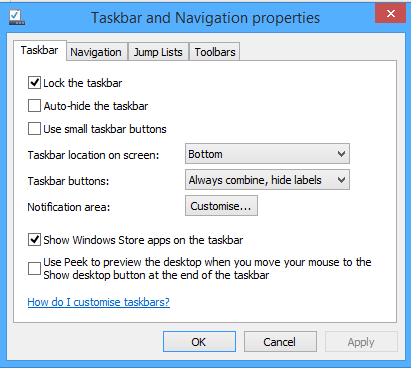Open the Jump Lists tab
The width and height of the screenshot is (411, 368).
(158, 52)
